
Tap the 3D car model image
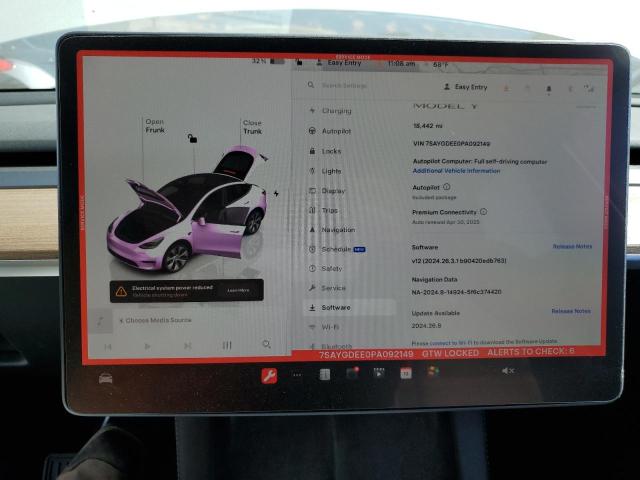click(187, 210)
